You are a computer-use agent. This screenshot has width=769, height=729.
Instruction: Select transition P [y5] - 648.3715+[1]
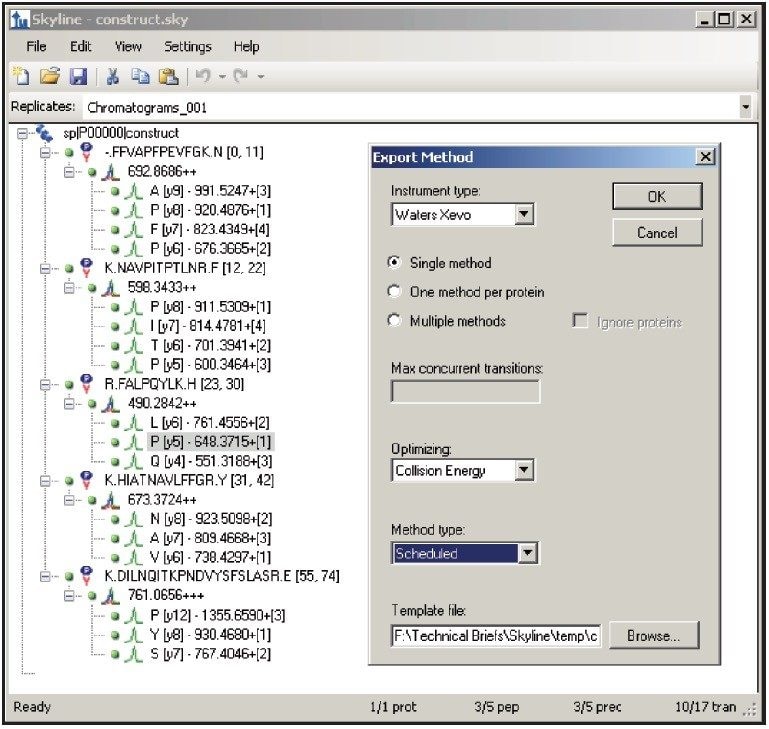pos(210,442)
